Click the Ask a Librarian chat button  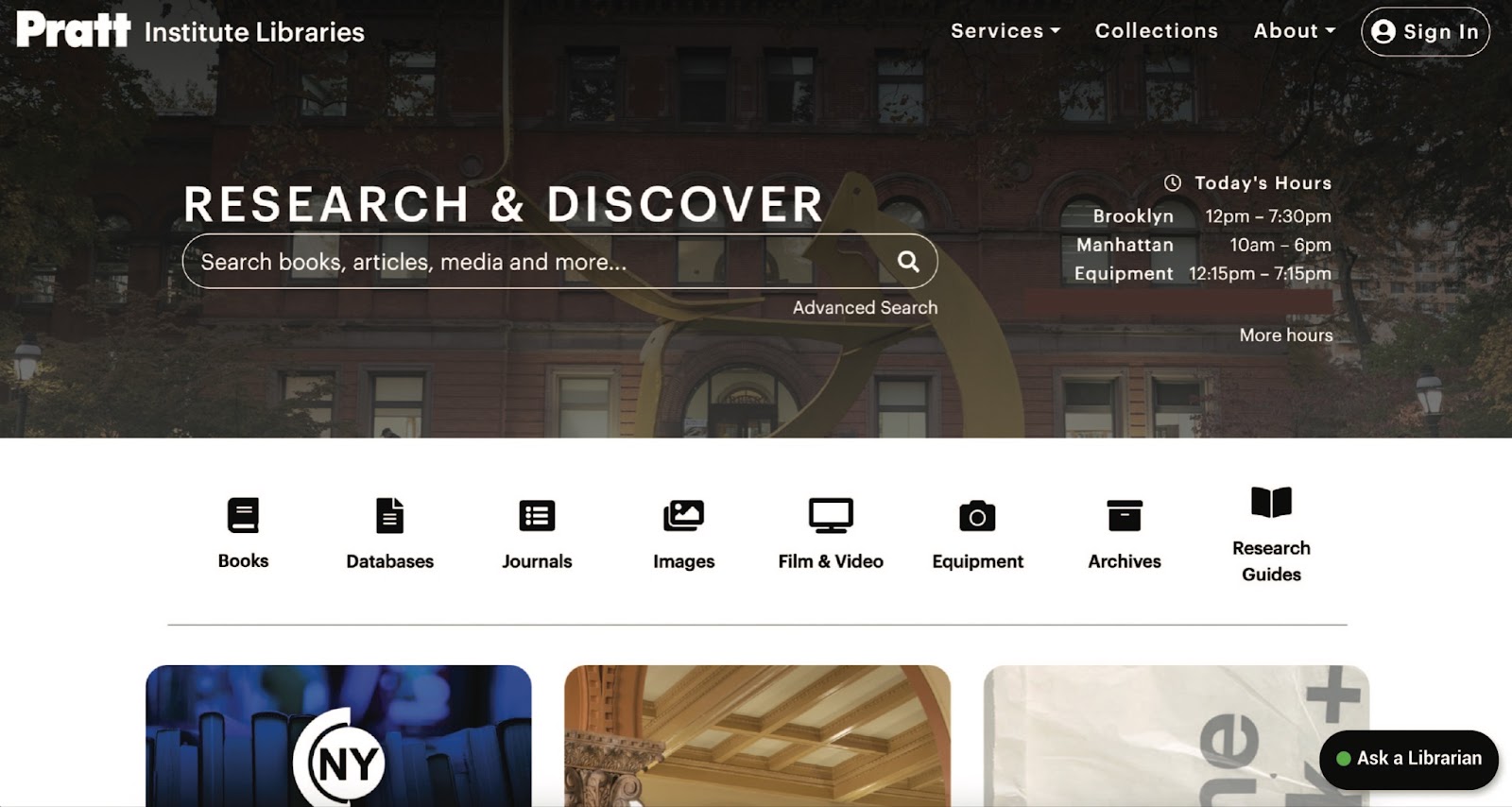coord(1409,759)
